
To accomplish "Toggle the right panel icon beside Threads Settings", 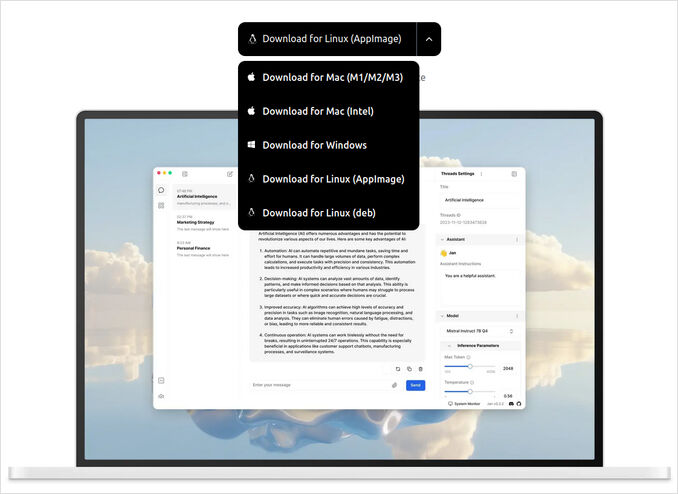I will click(514, 174).
